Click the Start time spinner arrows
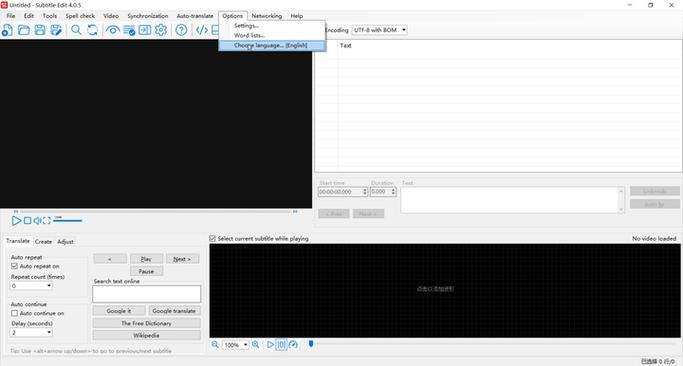Image resolution: width=683 pixels, height=366 pixels. [x=365, y=192]
